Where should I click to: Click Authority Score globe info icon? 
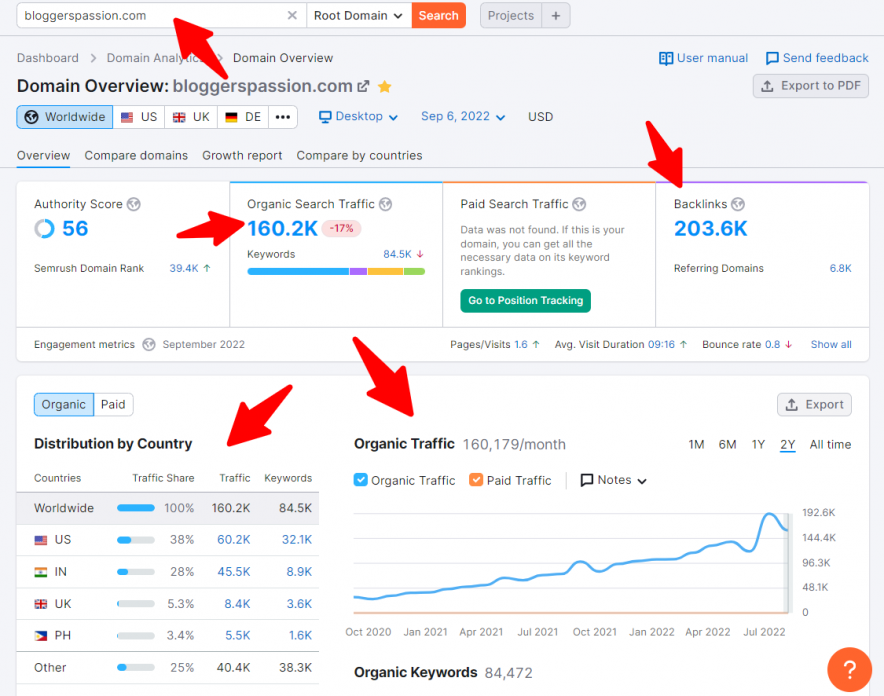[134, 204]
